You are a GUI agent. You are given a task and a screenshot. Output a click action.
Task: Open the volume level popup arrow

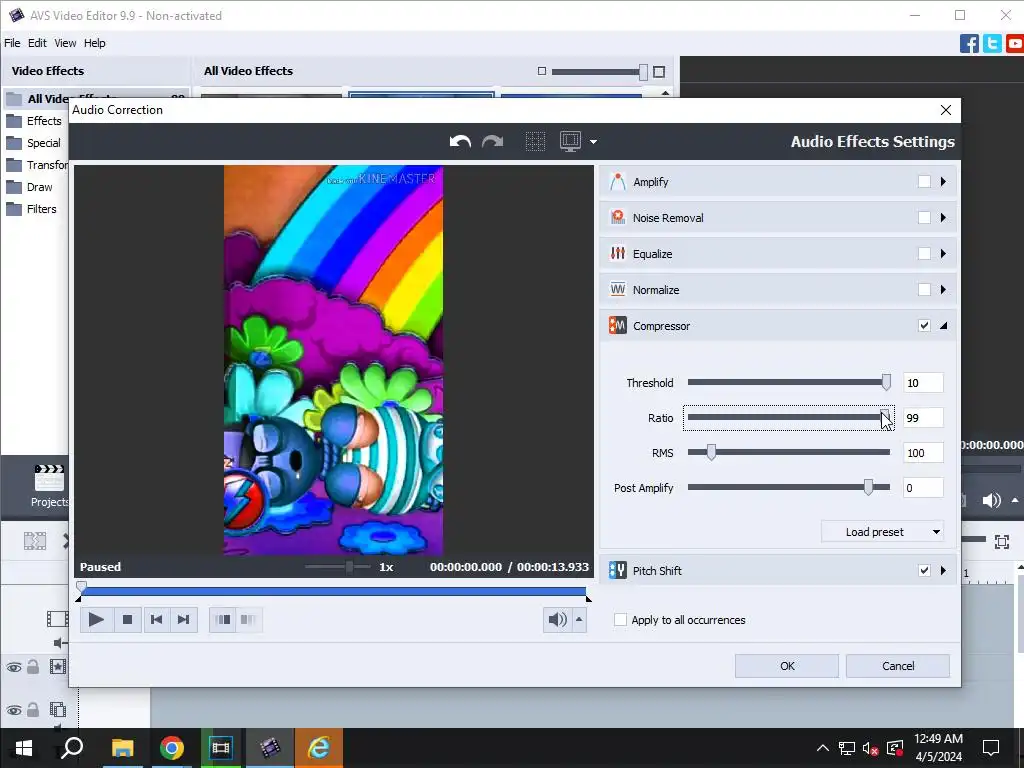(x=579, y=619)
